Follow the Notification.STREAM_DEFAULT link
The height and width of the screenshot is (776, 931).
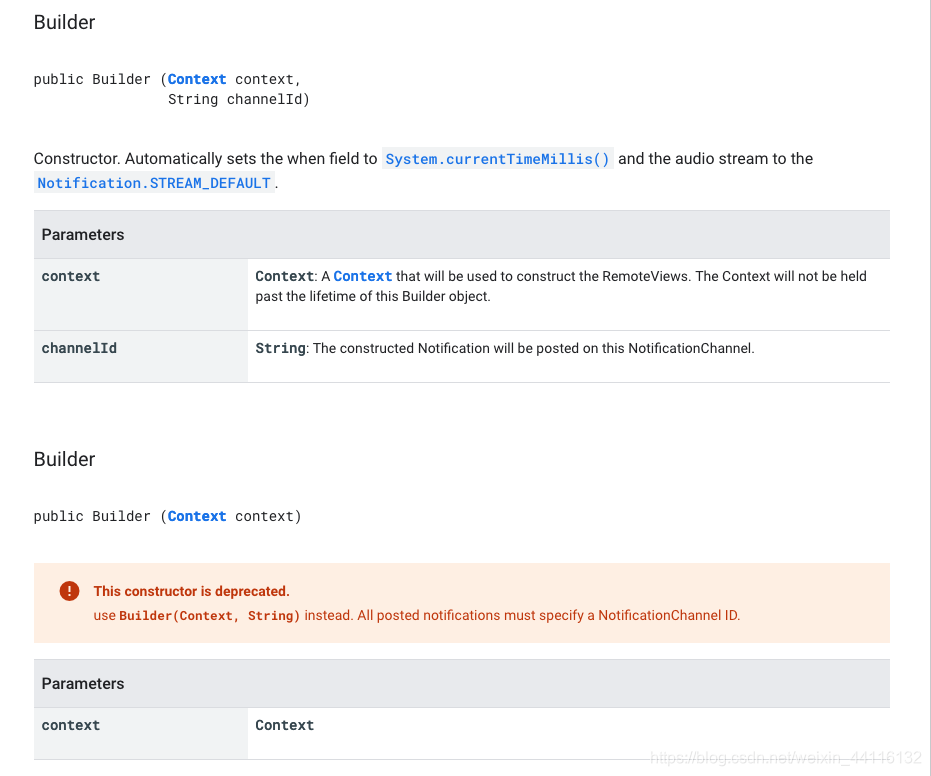[x=154, y=183]
